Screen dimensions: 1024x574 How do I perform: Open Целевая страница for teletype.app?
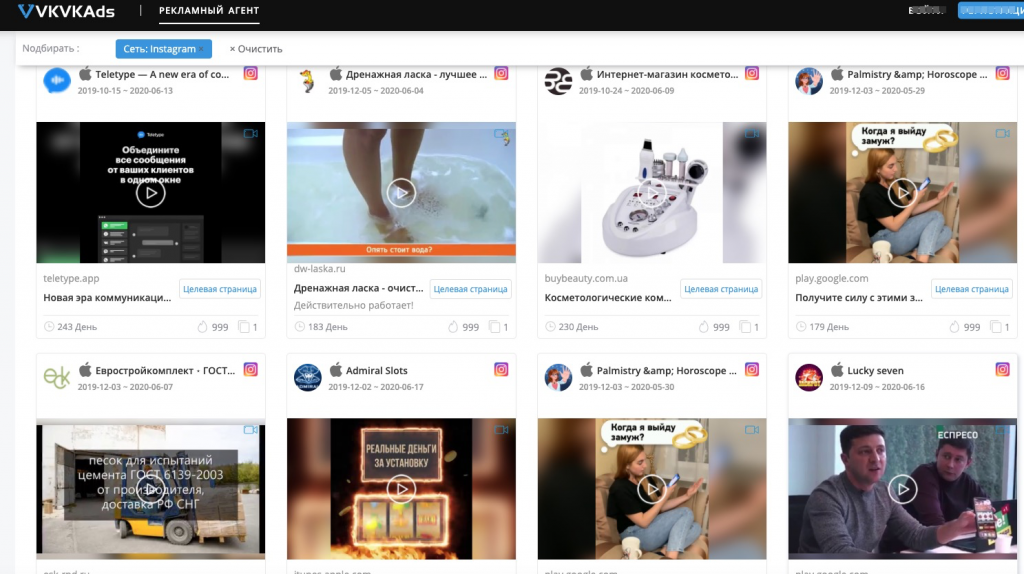tap(219, 289)
